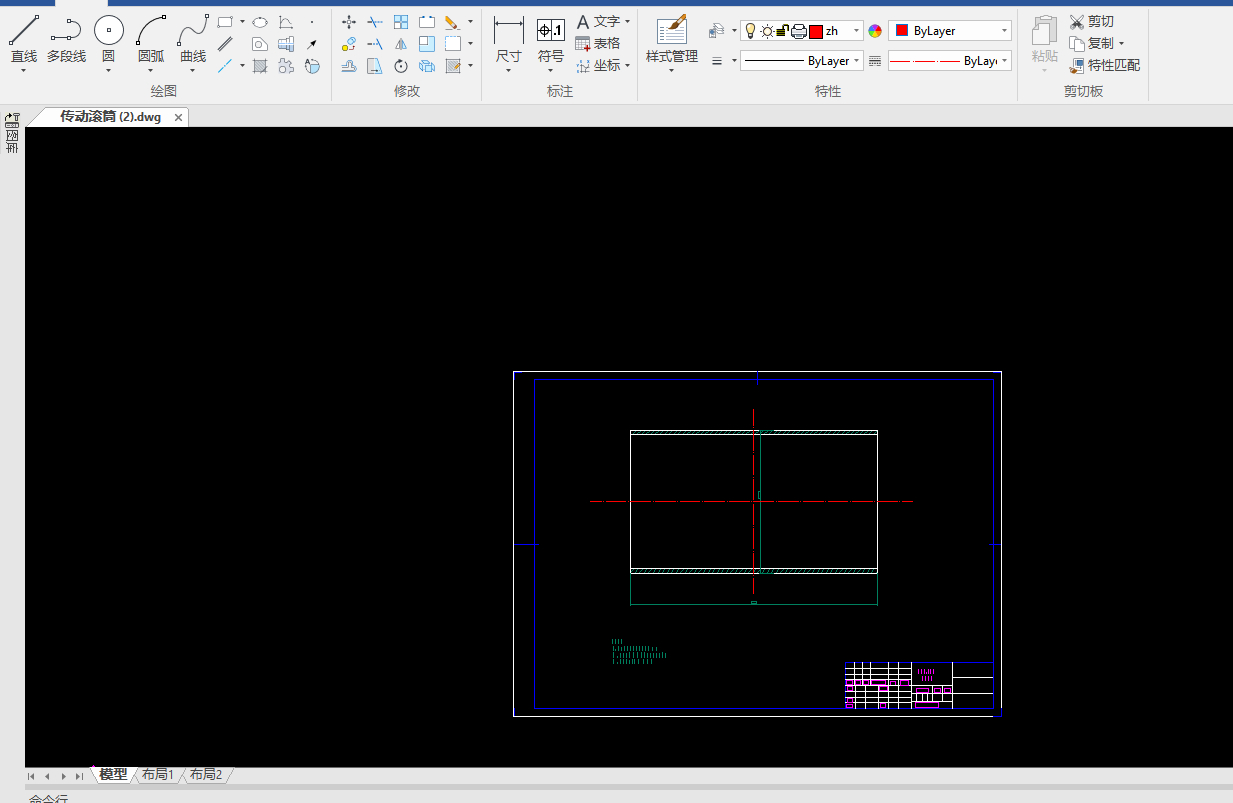
Task: Toggle layer lock padlock icon
Action: (x=782, y=31)
